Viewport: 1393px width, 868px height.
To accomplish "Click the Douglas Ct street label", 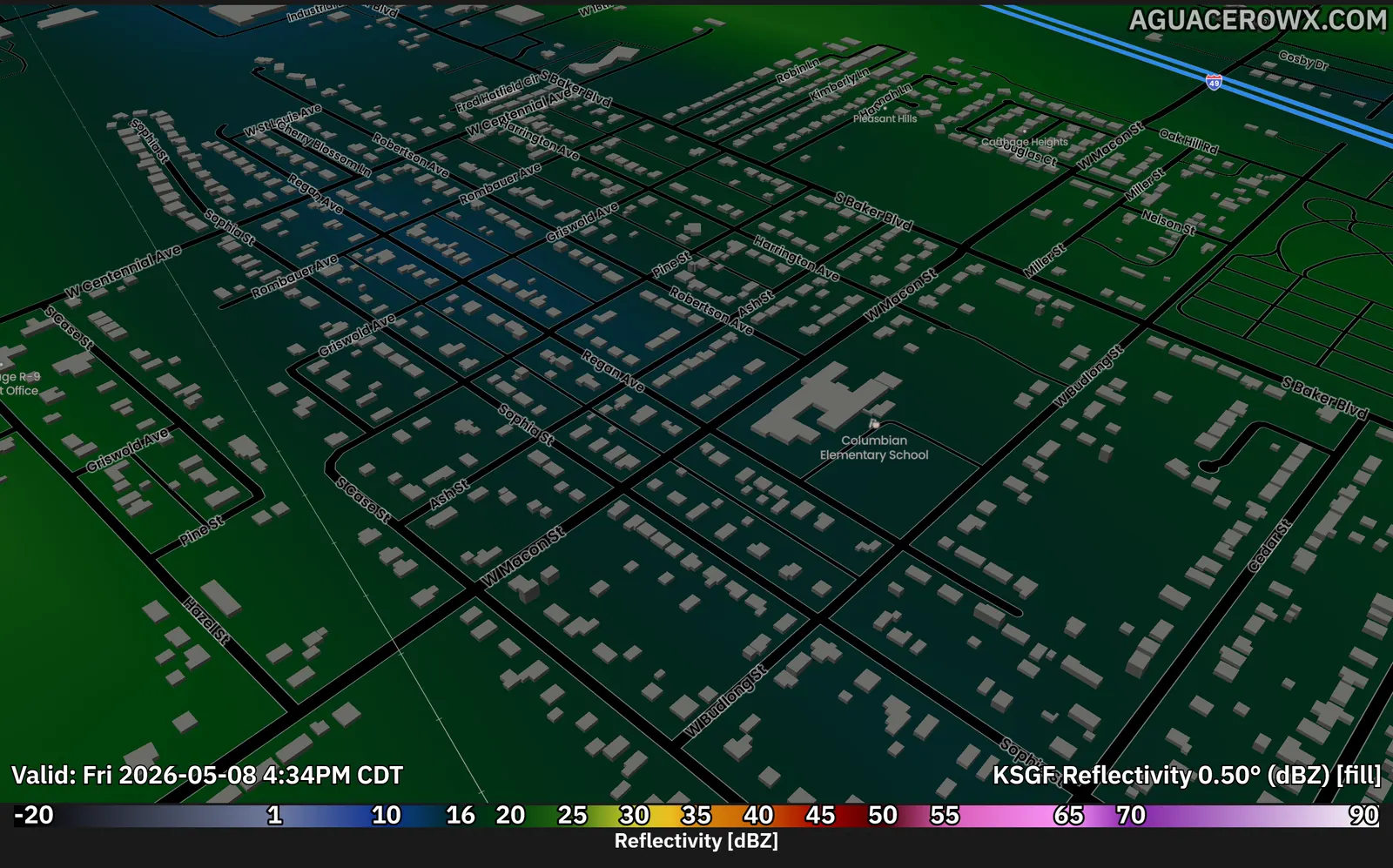I will point(1027,154).
